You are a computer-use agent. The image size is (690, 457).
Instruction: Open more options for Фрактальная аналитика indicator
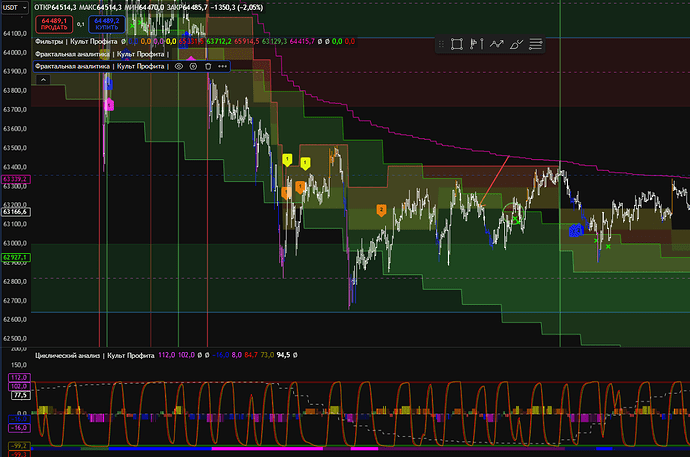221,65
